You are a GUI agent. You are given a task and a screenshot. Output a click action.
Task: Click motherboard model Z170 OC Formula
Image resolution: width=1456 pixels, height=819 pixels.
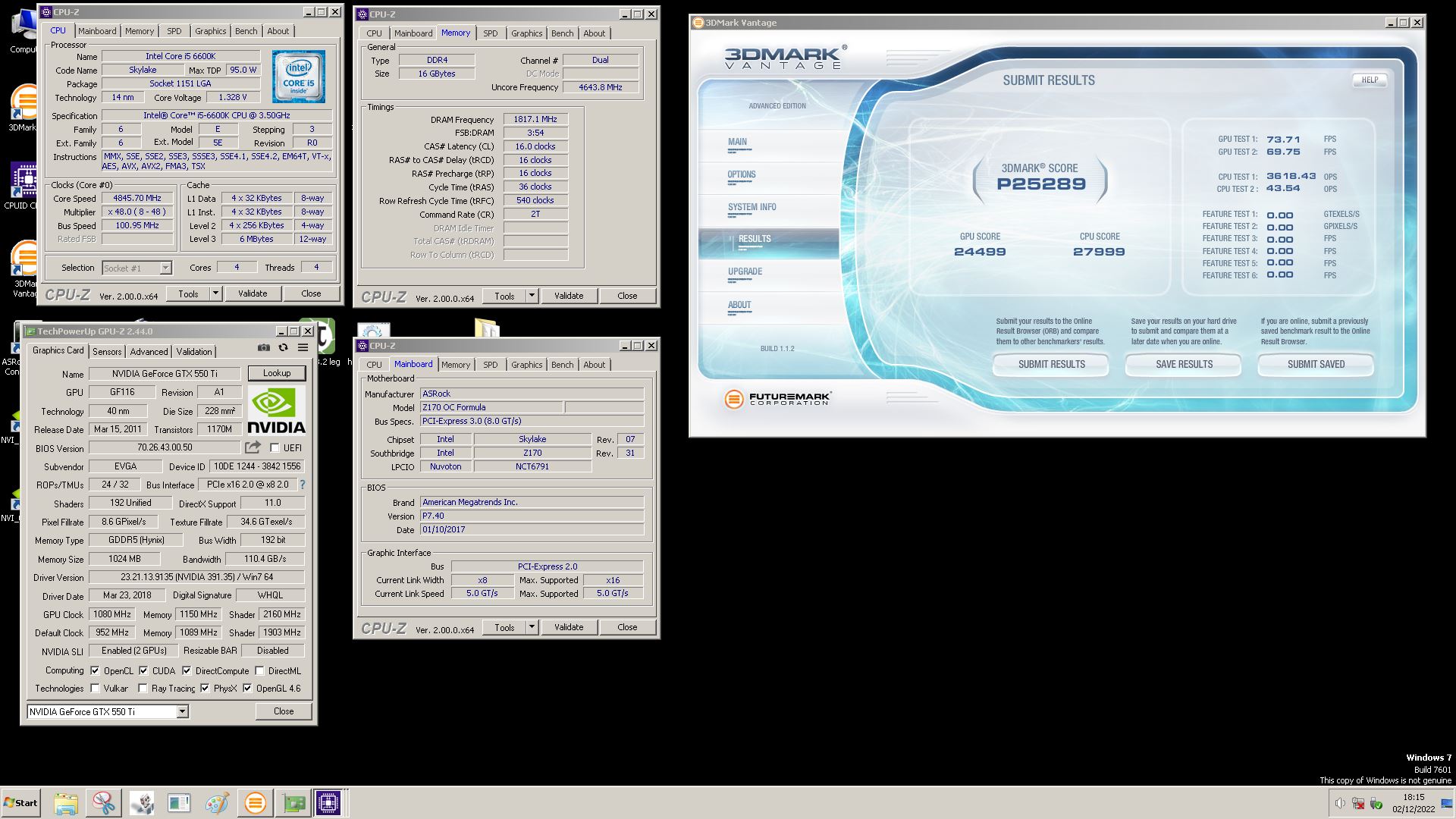pos(491,407)
